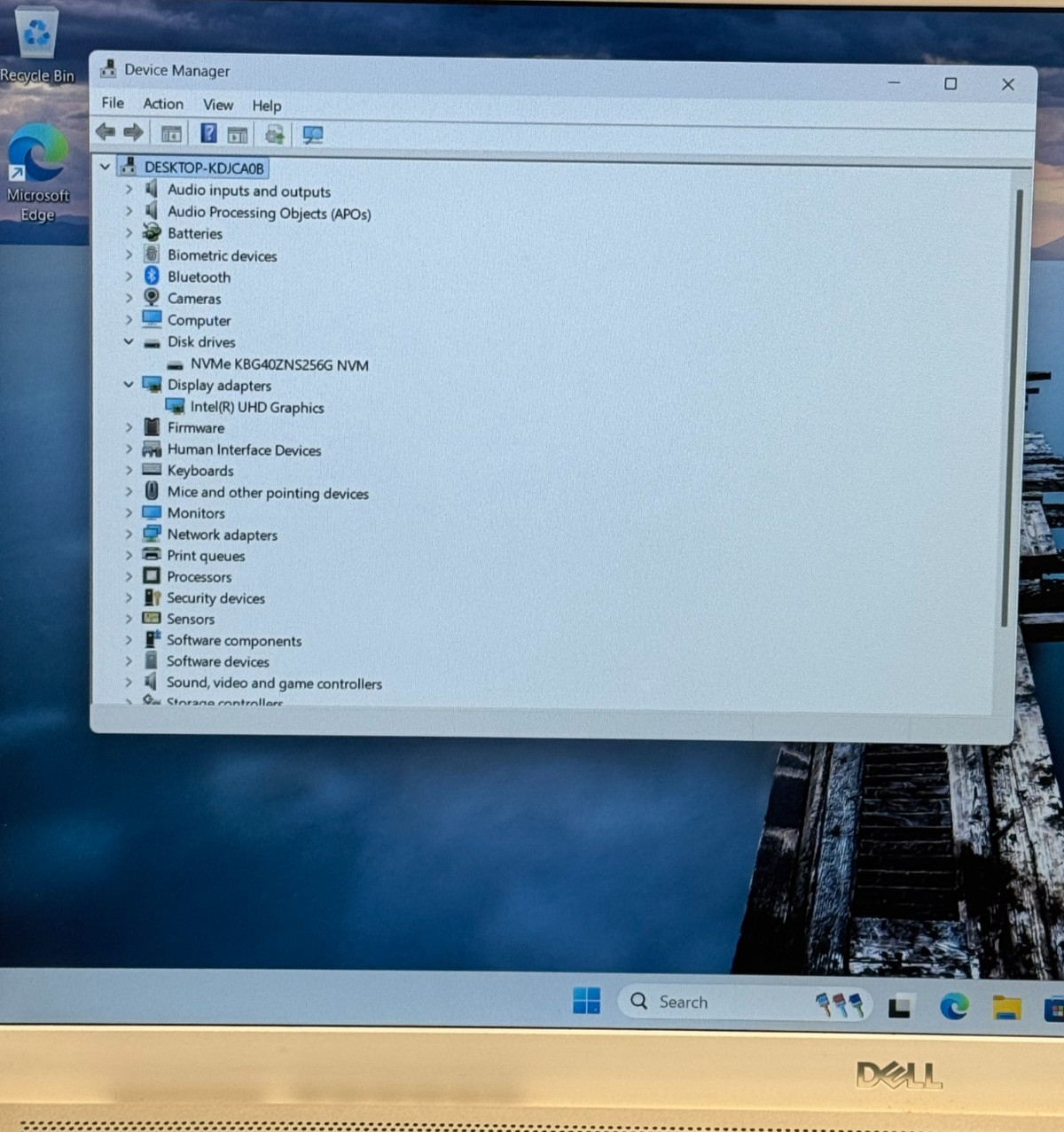The width and height of the screenshot is (1064, 1132).
Task: Click the Processors category icon
Action: (152, 575)
